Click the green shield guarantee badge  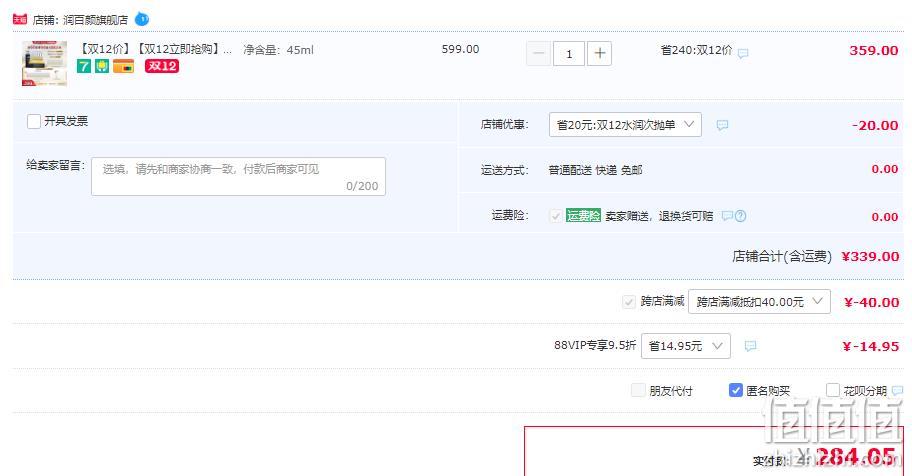tap(102, 66)
